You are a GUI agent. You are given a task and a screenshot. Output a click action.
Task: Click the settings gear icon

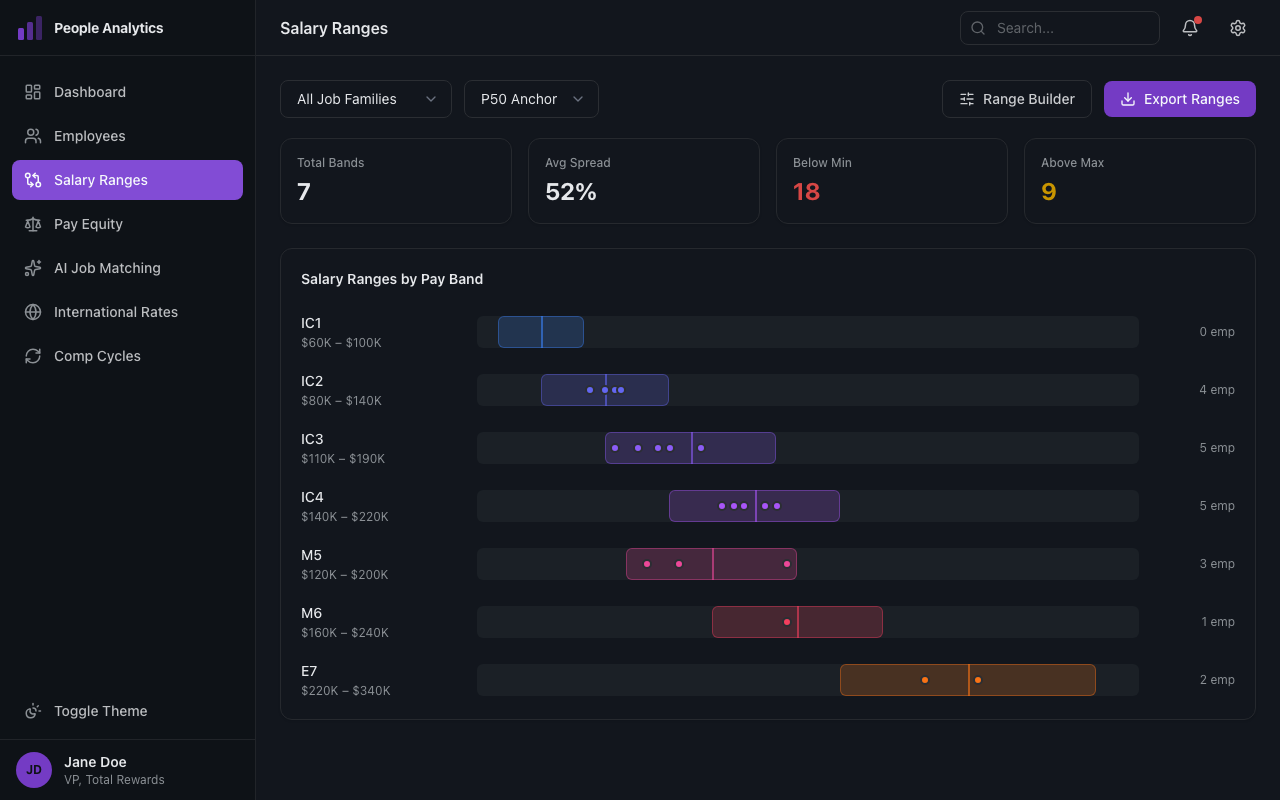[x=1237, y=28]
